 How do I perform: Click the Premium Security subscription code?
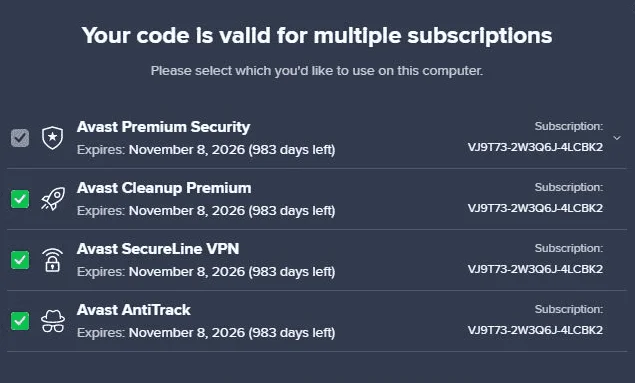click(535, 147)
